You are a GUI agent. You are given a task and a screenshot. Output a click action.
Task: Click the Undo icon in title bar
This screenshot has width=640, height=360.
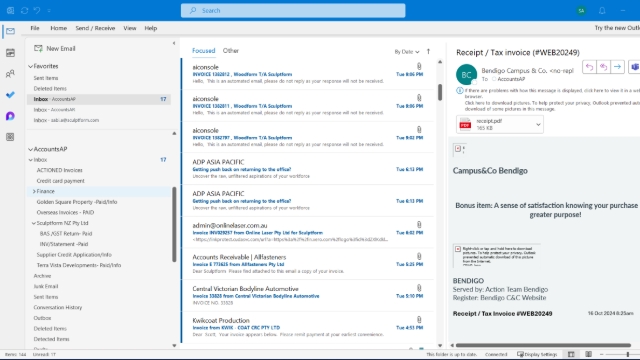37,11
